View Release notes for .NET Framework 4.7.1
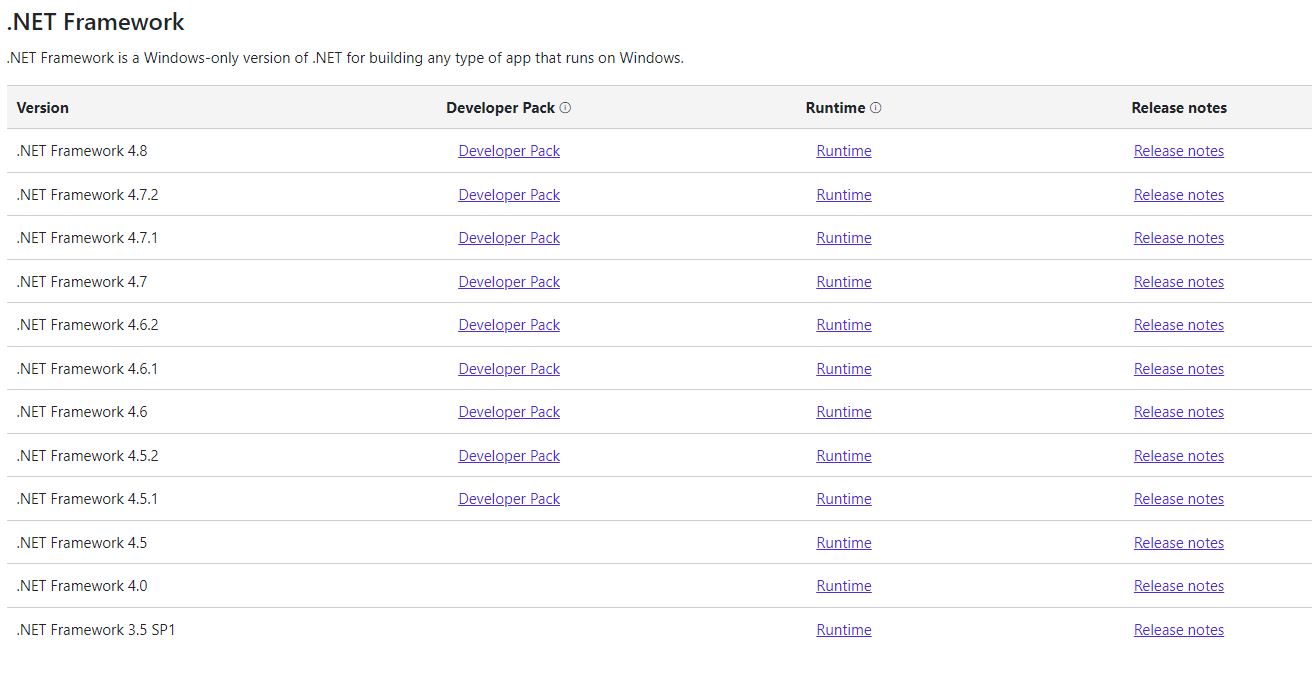The height and width of the screenshot is (679, 1312). point(1179,238)
